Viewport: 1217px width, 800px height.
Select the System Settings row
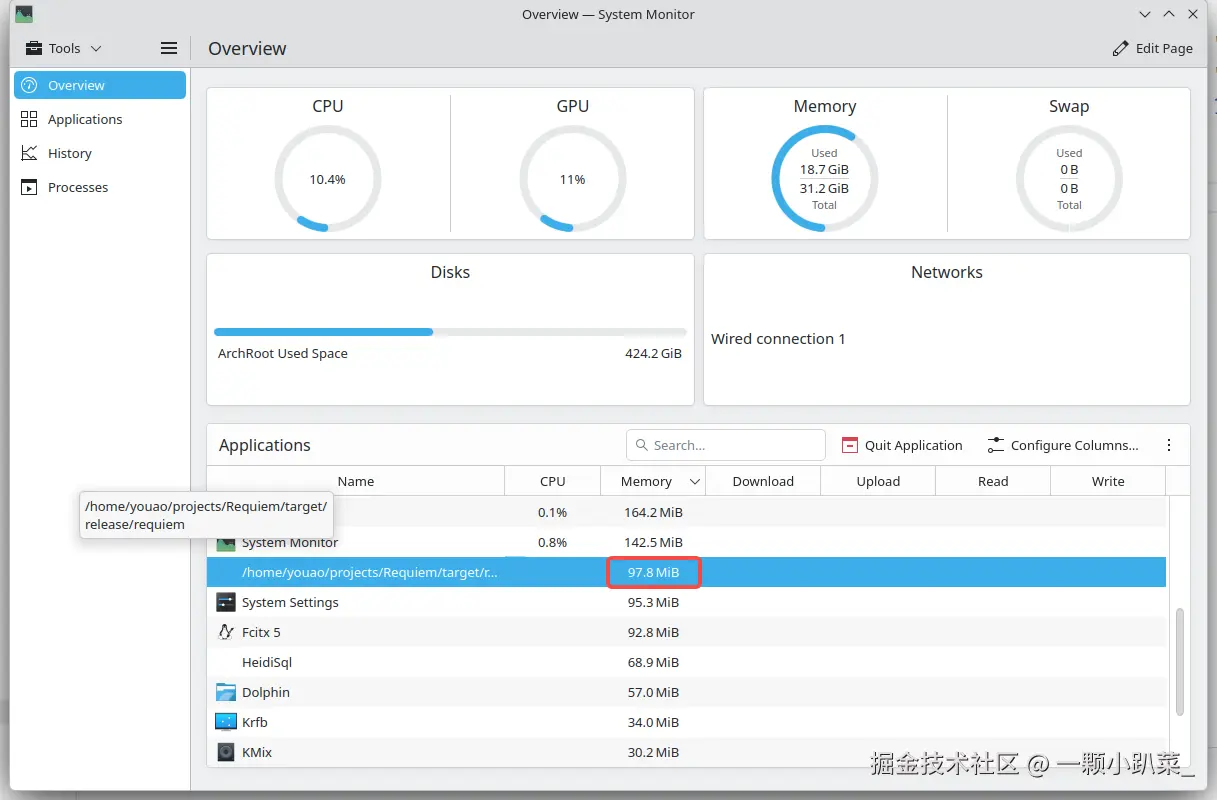click(x=687, y=602)
